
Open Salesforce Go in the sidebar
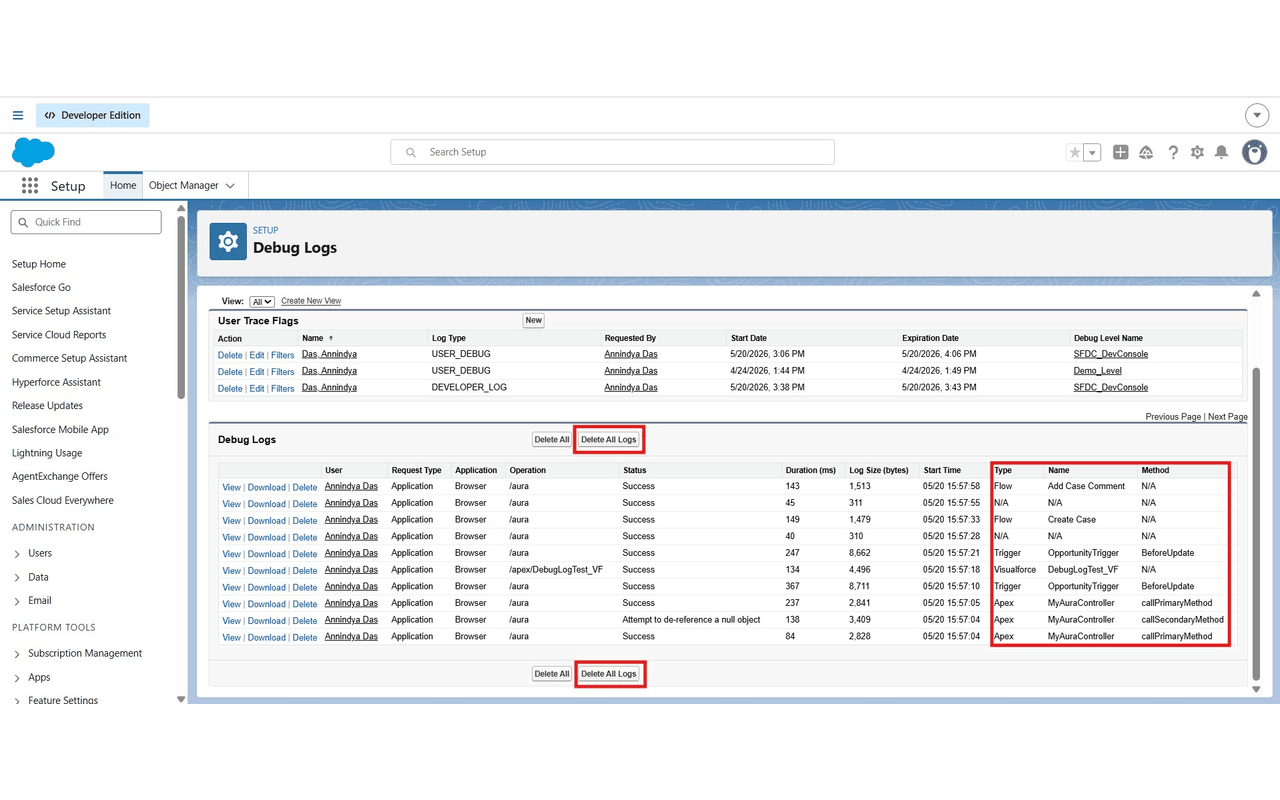41,287
